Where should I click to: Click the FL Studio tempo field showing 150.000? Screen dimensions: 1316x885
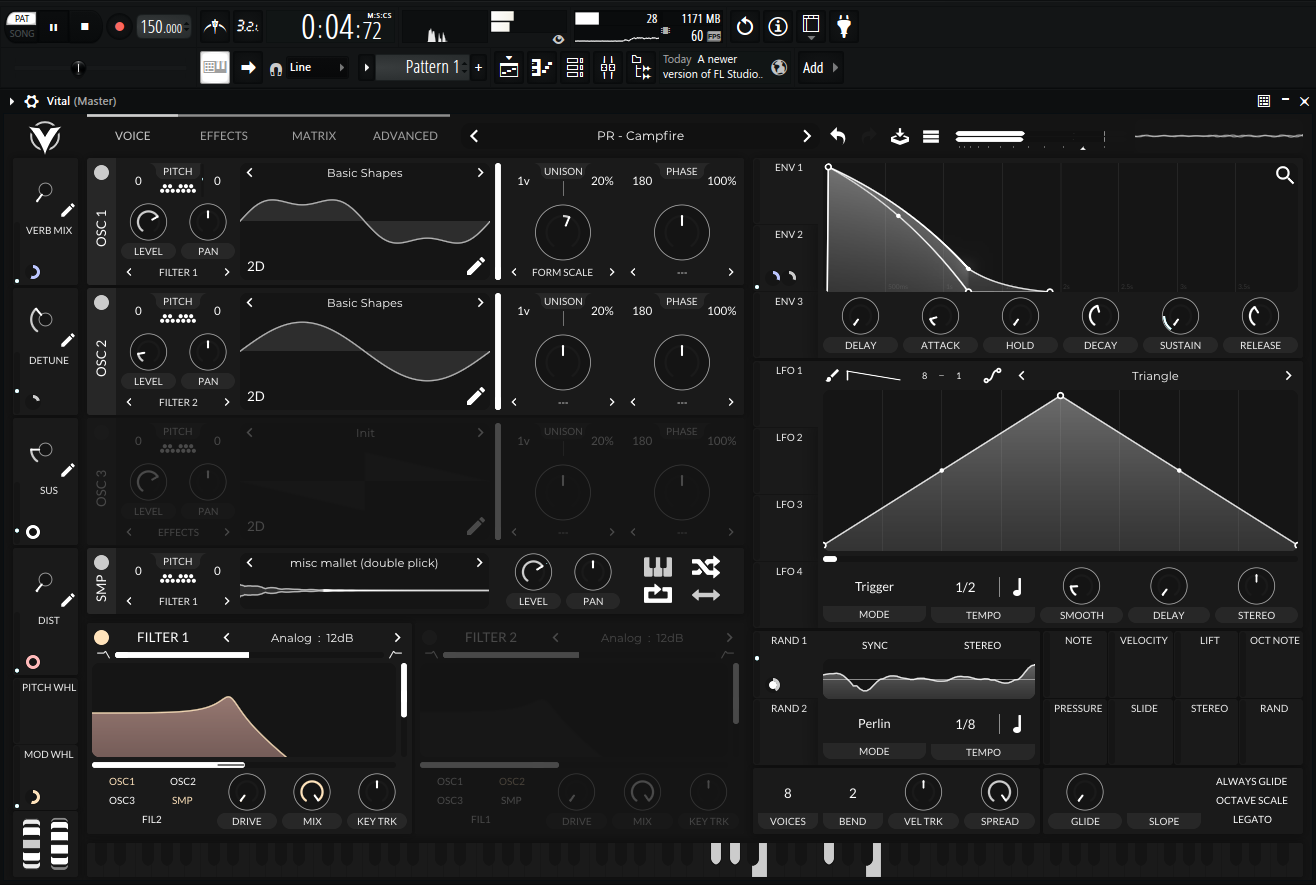pos(161,27)
